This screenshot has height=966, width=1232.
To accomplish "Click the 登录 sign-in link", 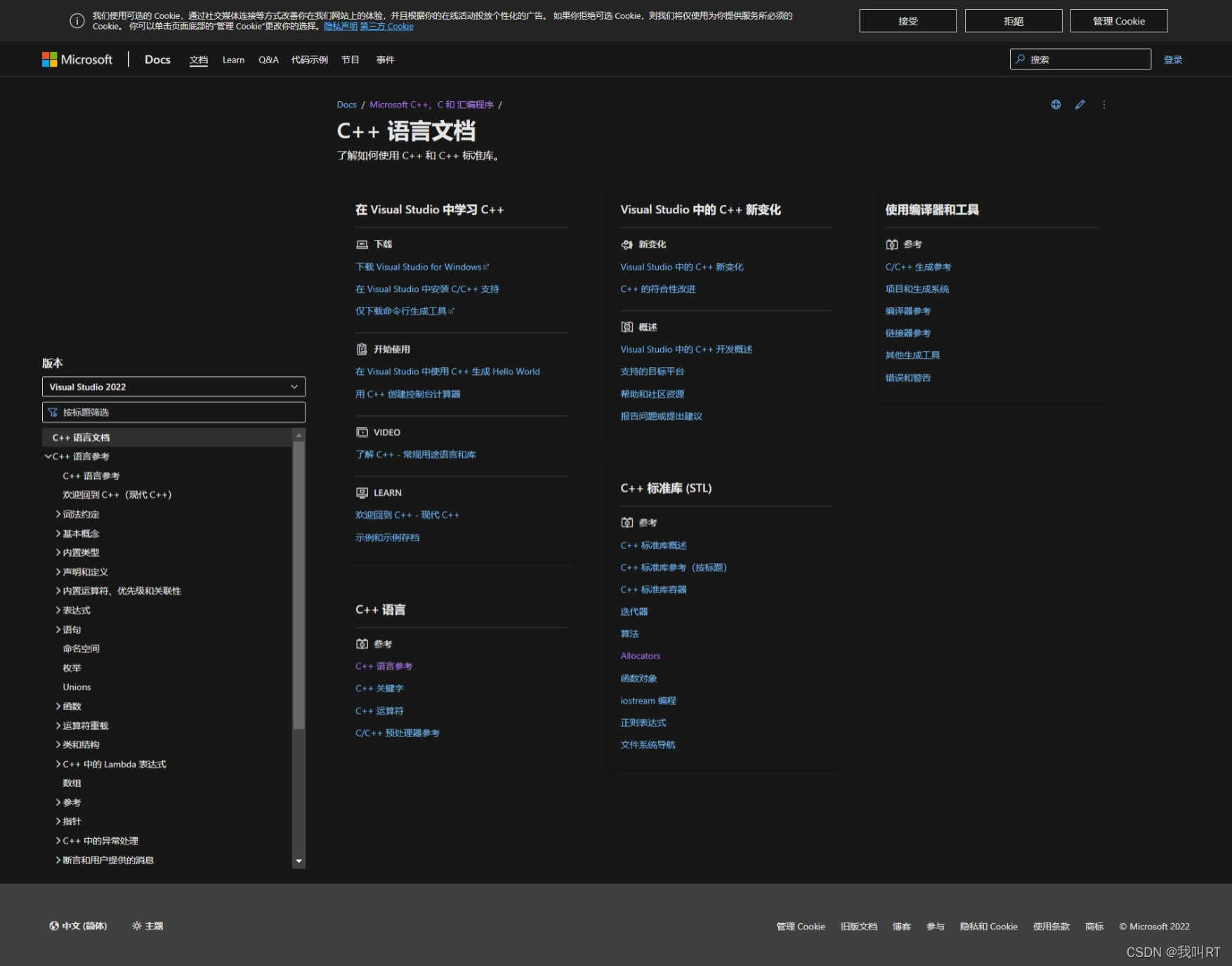I will [x=1173, y=60].
